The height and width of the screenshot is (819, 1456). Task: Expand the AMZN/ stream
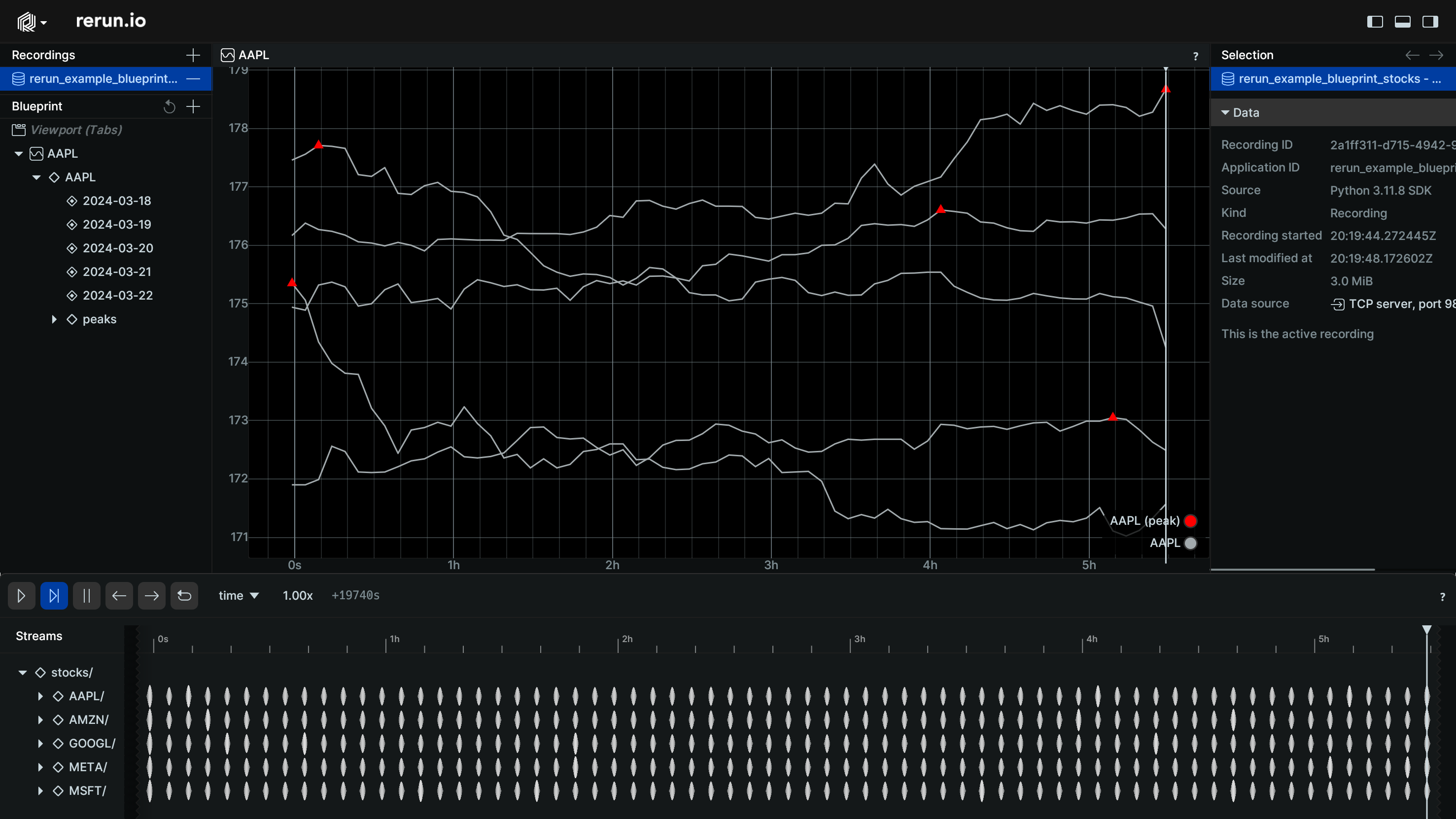[x=40, y=720]
